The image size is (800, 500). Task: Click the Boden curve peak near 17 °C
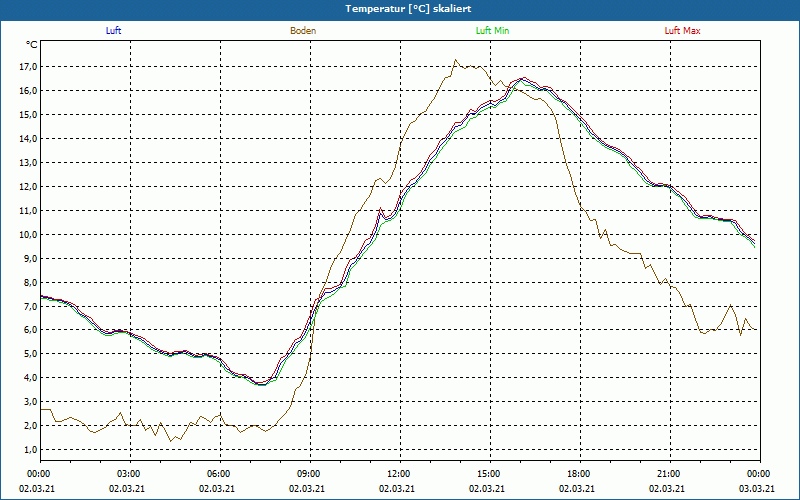pos(456,60)
